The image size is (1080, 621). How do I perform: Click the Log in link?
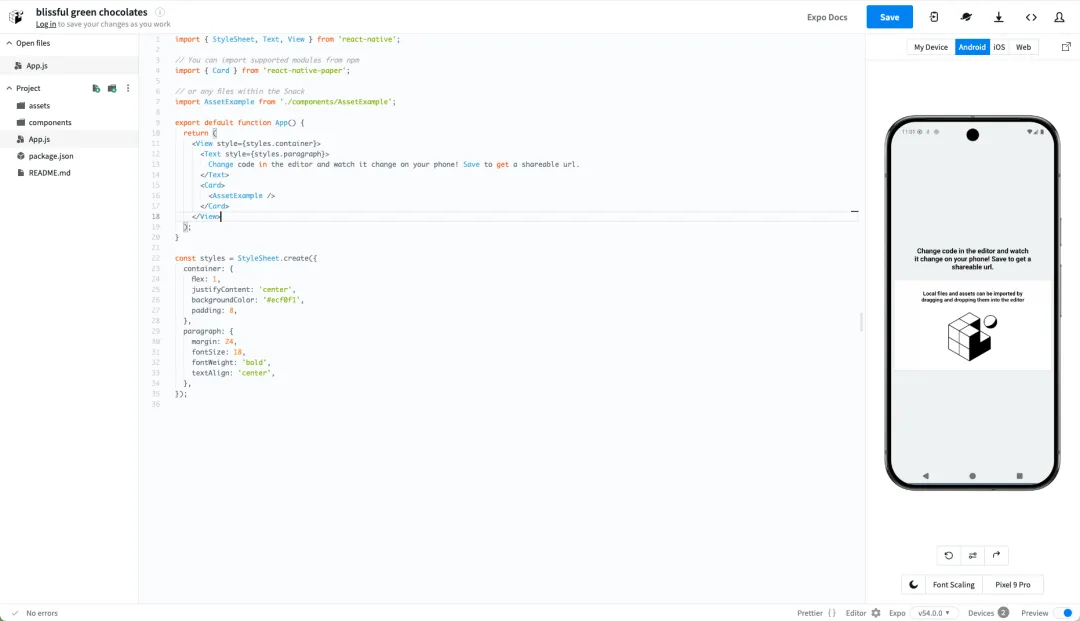(46, 24)
